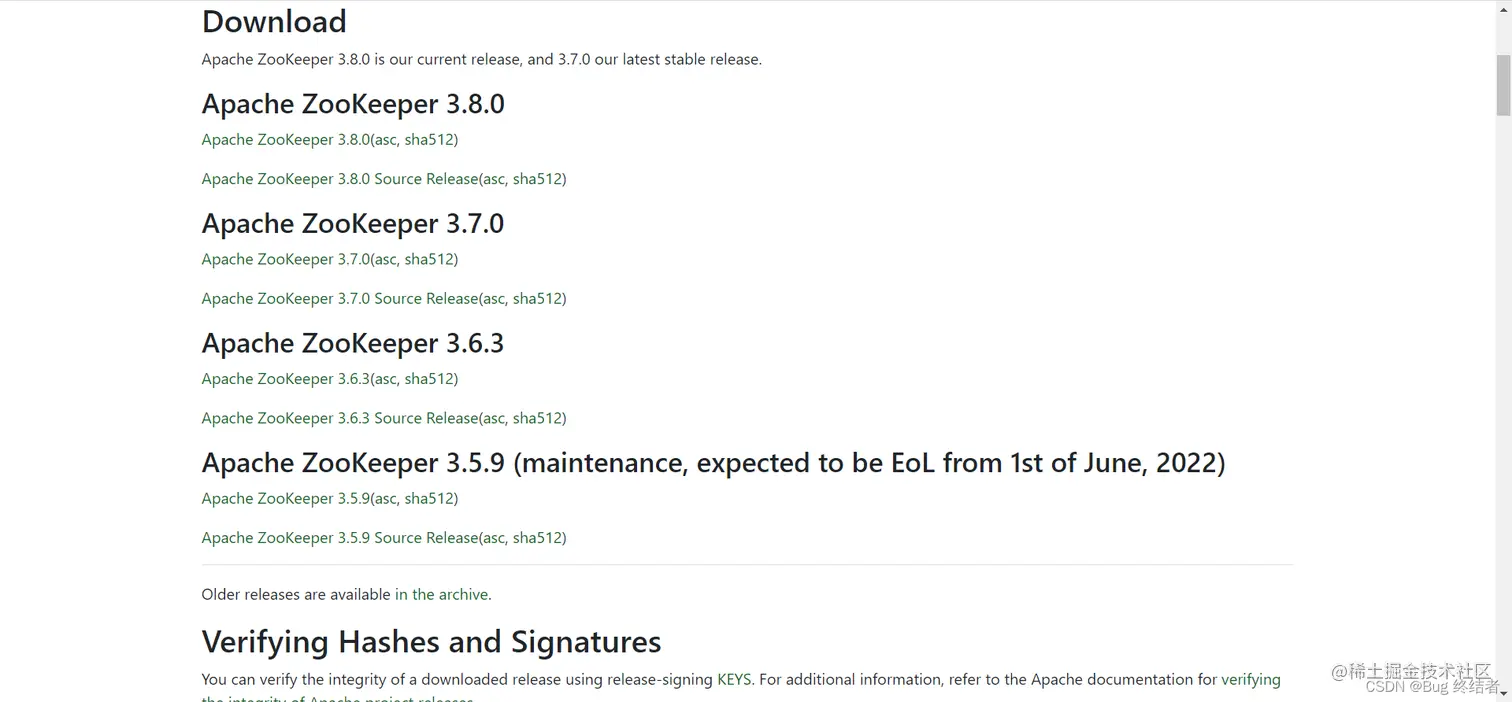
Task: Open sha512 link beside 3.7.0 Source Release
Action: click(537, 299)
